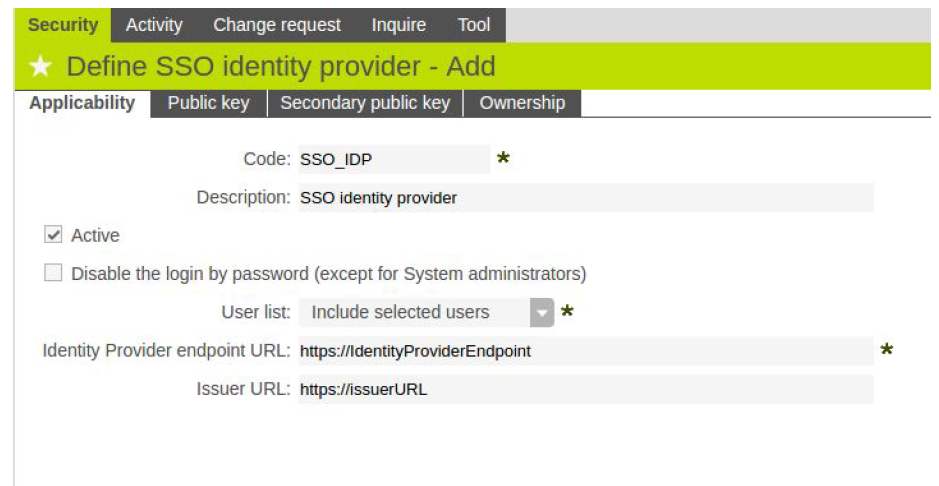Uncheck the Active checkbox
The image size is (939, 486).
pyautogui.click(x=53, y=236)
